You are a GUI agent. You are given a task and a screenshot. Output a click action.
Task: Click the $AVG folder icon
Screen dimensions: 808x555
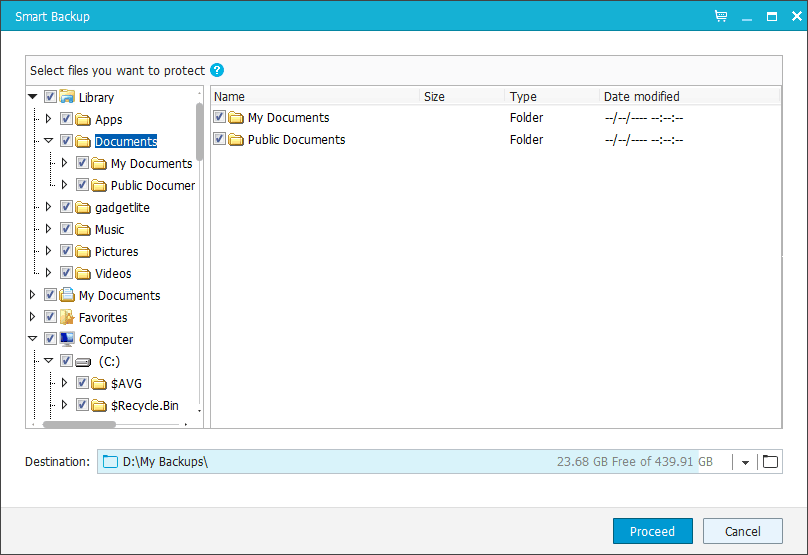[x=99, y=384]
